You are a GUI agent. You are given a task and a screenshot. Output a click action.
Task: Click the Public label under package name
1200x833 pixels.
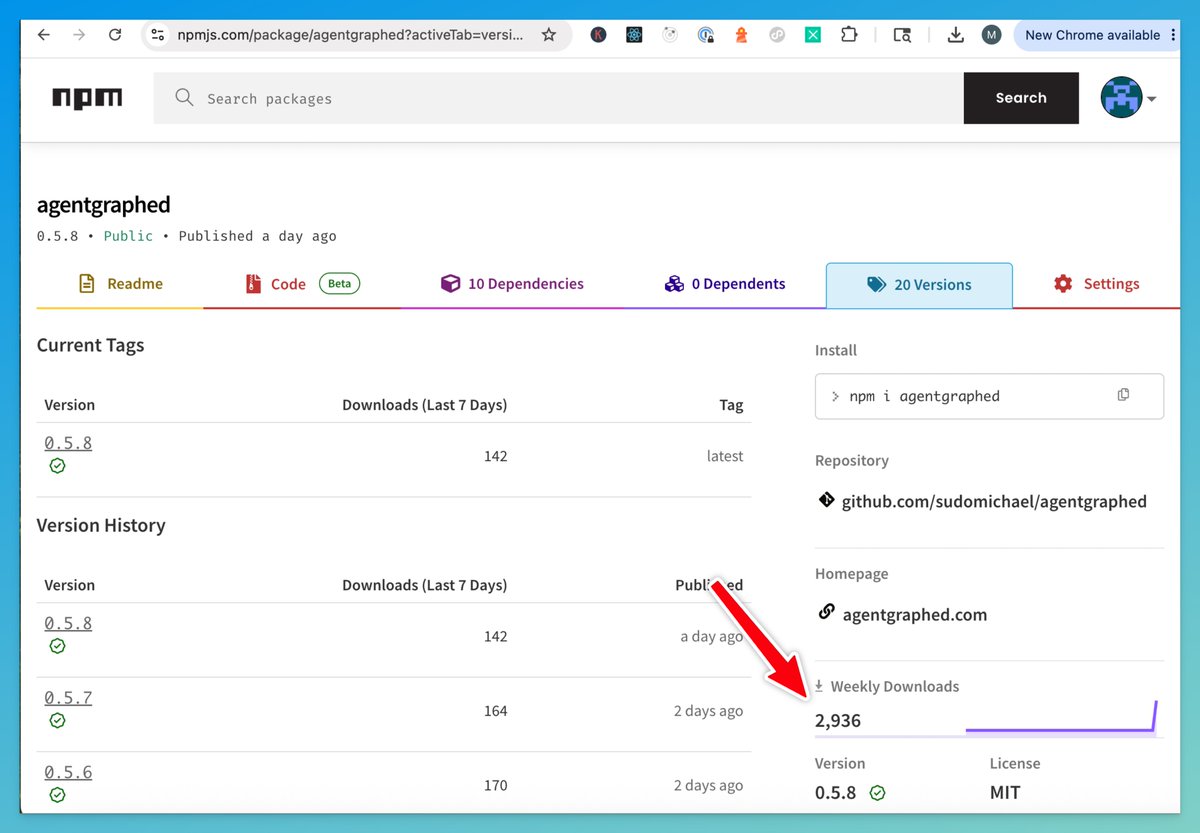pos(129,236)
